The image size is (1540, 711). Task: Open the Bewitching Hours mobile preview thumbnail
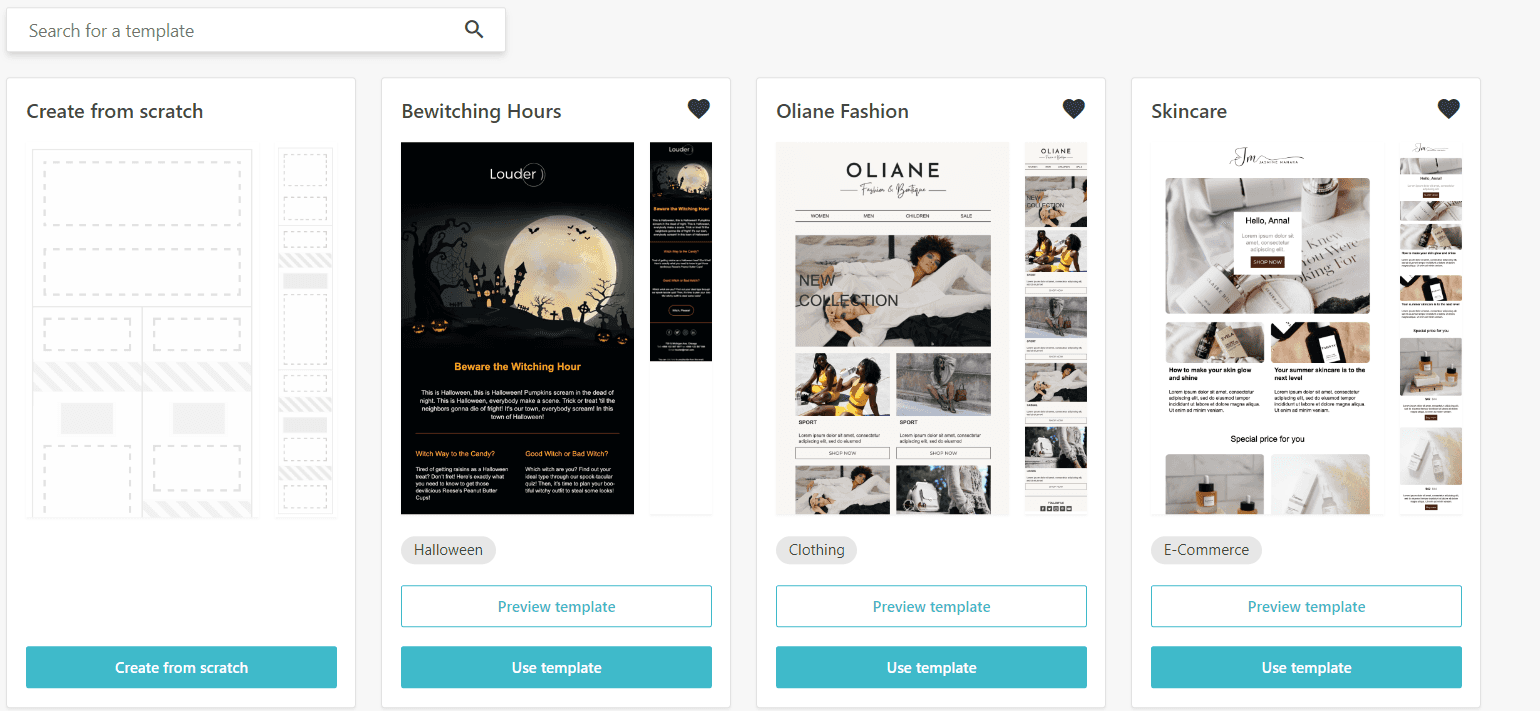[681, 251]
